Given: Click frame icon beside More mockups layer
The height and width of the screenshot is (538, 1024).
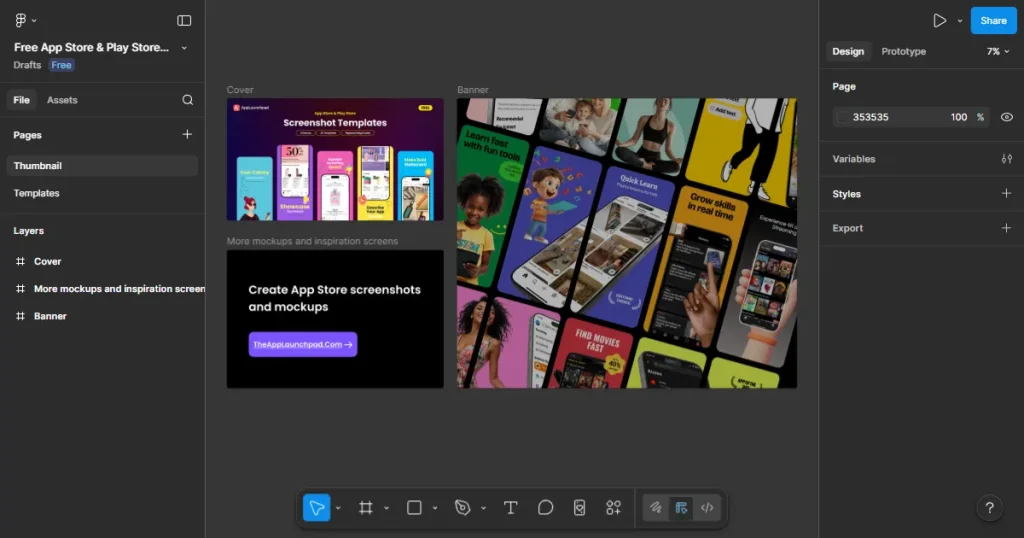Looking at the screenshot, I should coord(20,289).
